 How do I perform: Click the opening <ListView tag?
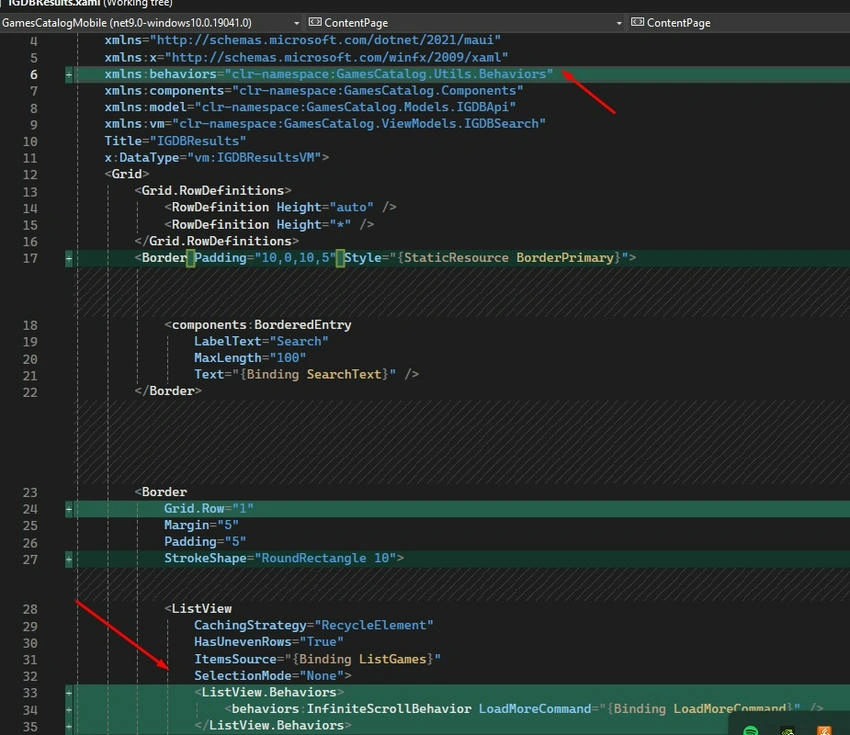point(198,609)
